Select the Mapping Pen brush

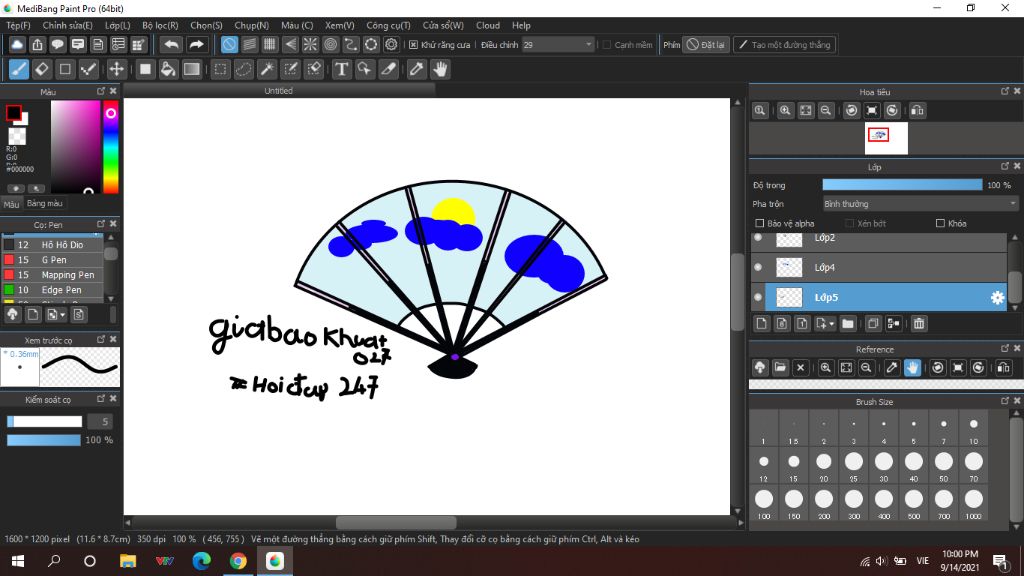point(52,275)
